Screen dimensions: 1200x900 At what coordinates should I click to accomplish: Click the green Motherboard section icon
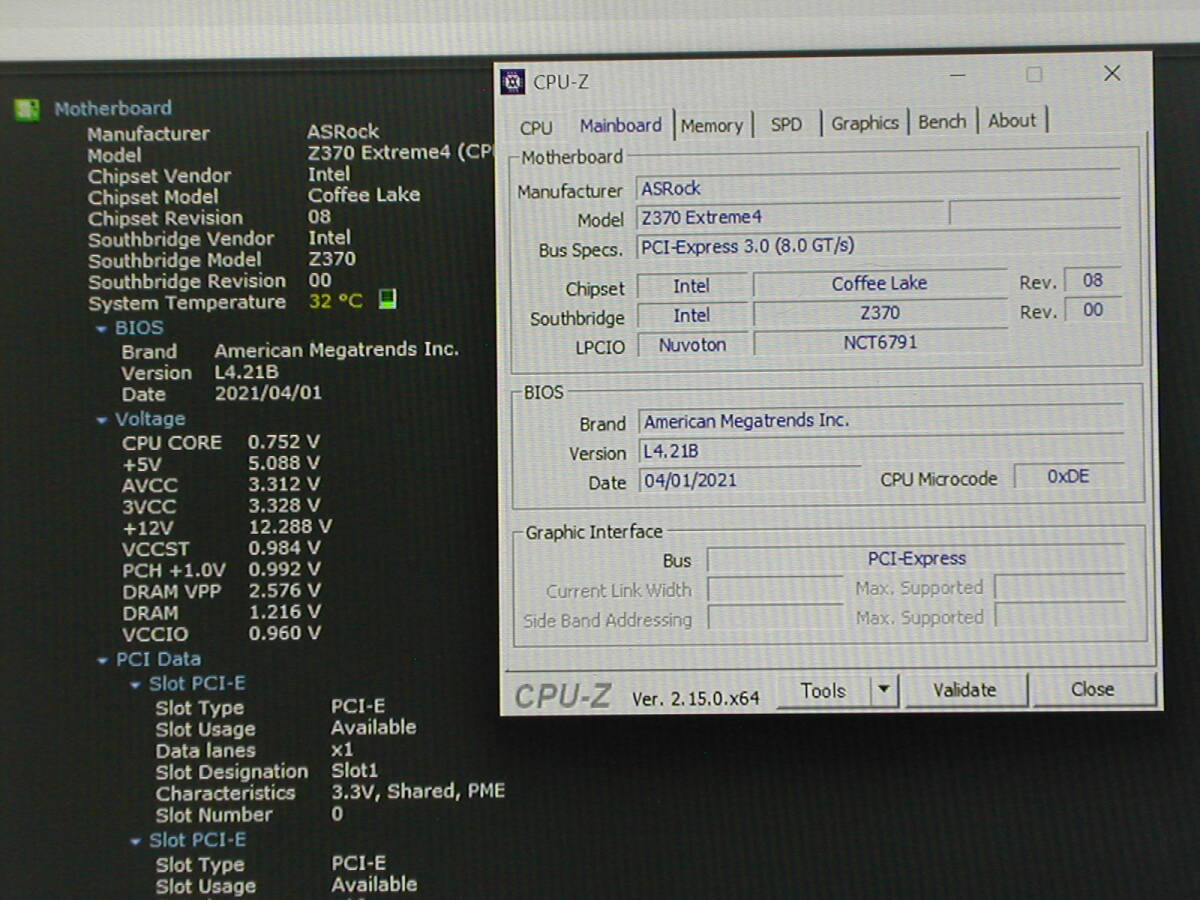point(27,109)
